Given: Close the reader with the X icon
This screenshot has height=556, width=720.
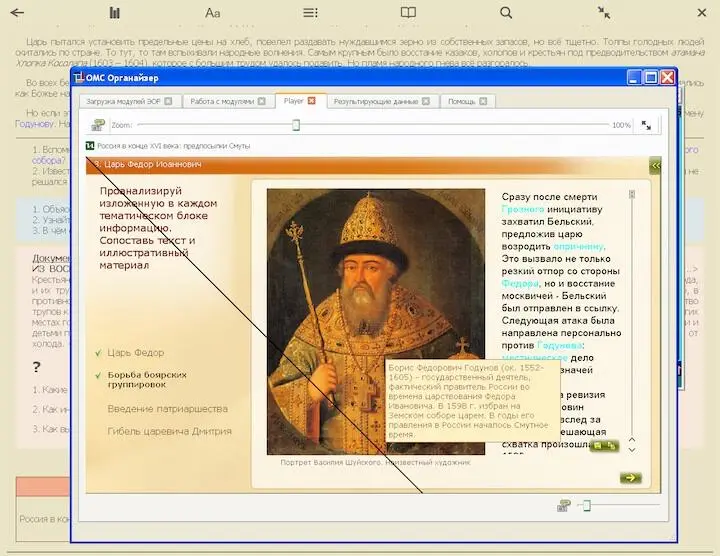Looking at the screenshot, I should (x=702, y=12).
